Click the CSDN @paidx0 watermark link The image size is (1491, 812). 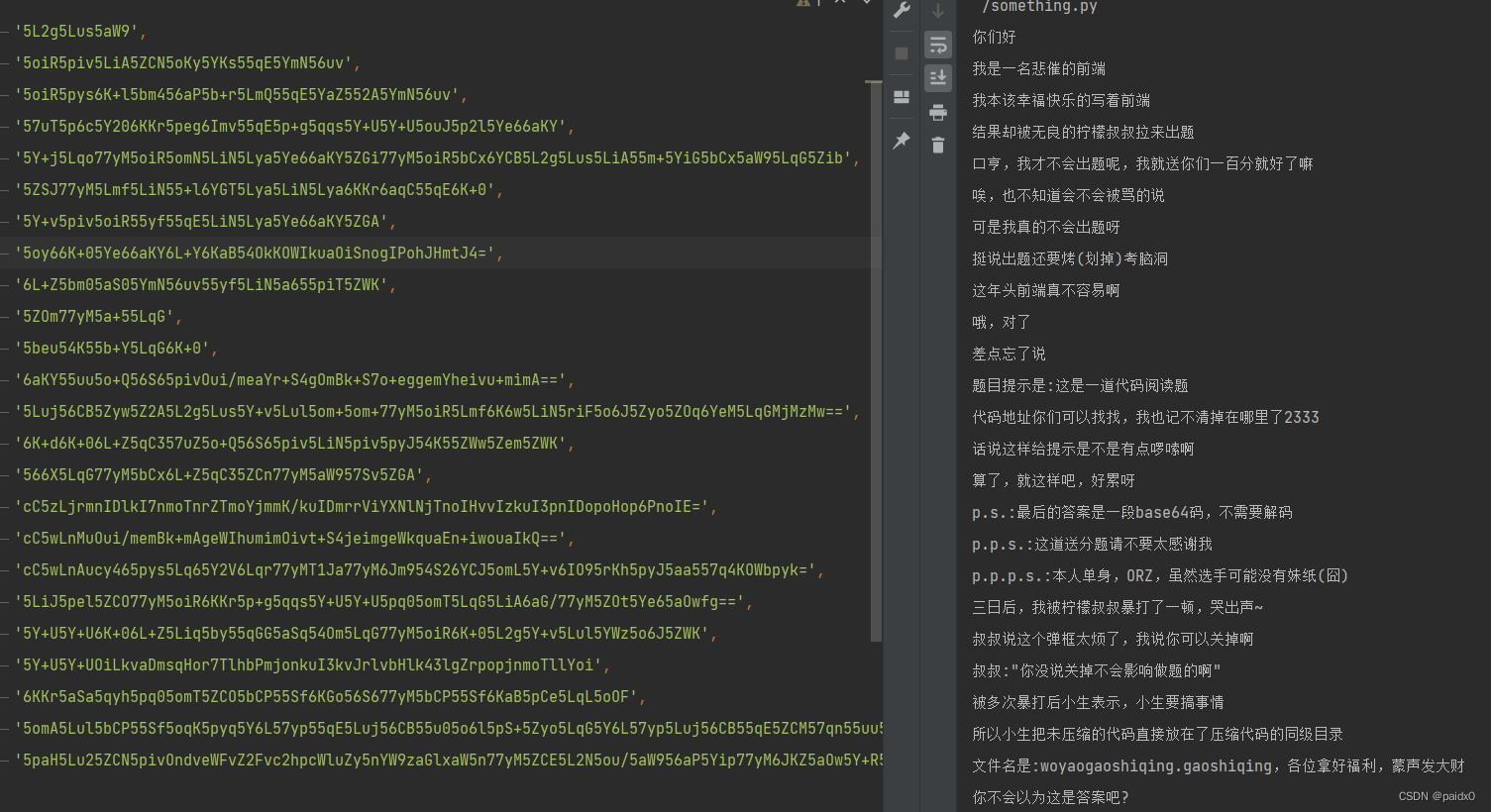[1436, 795]
